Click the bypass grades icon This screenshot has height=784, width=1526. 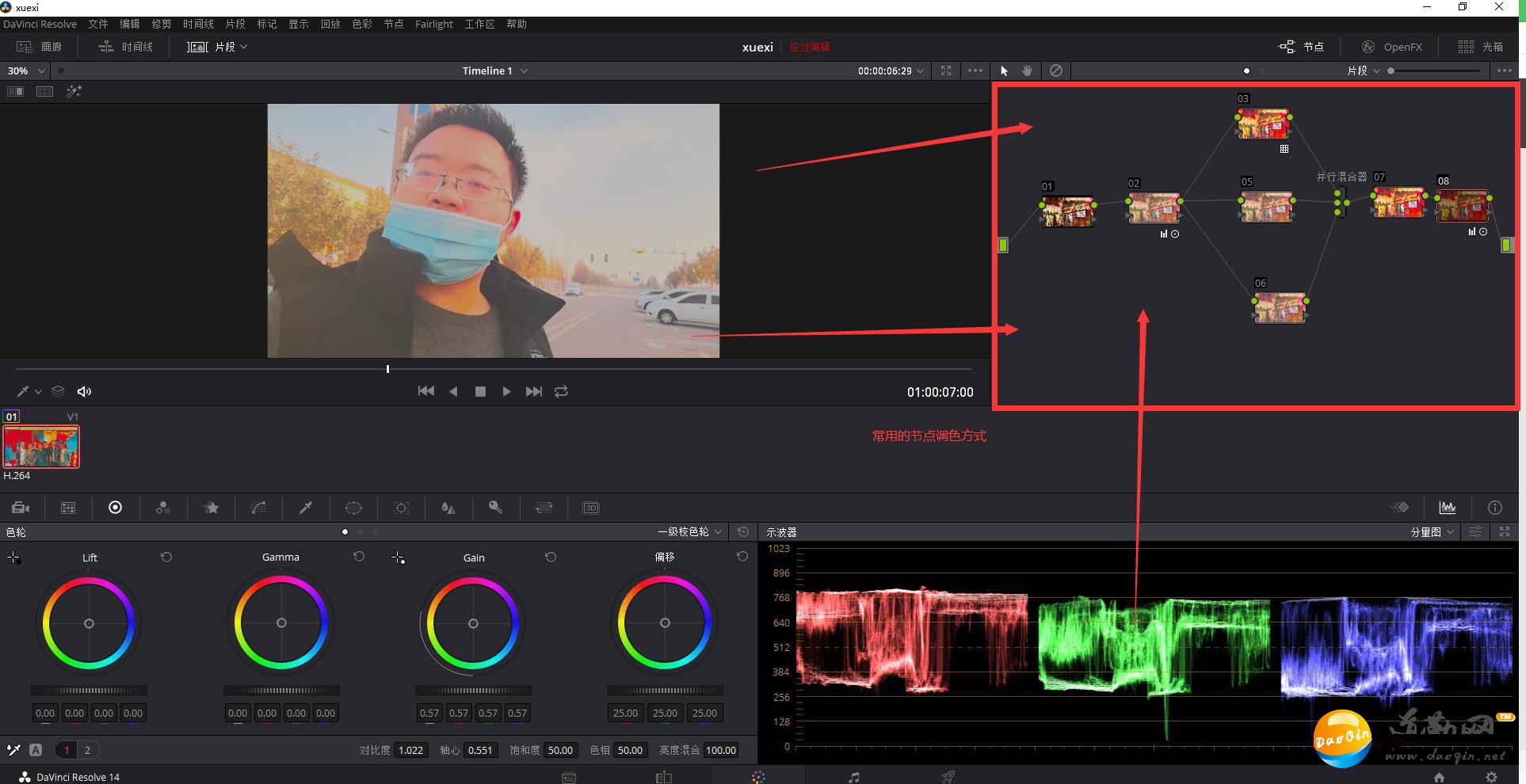coord(1056,70)
